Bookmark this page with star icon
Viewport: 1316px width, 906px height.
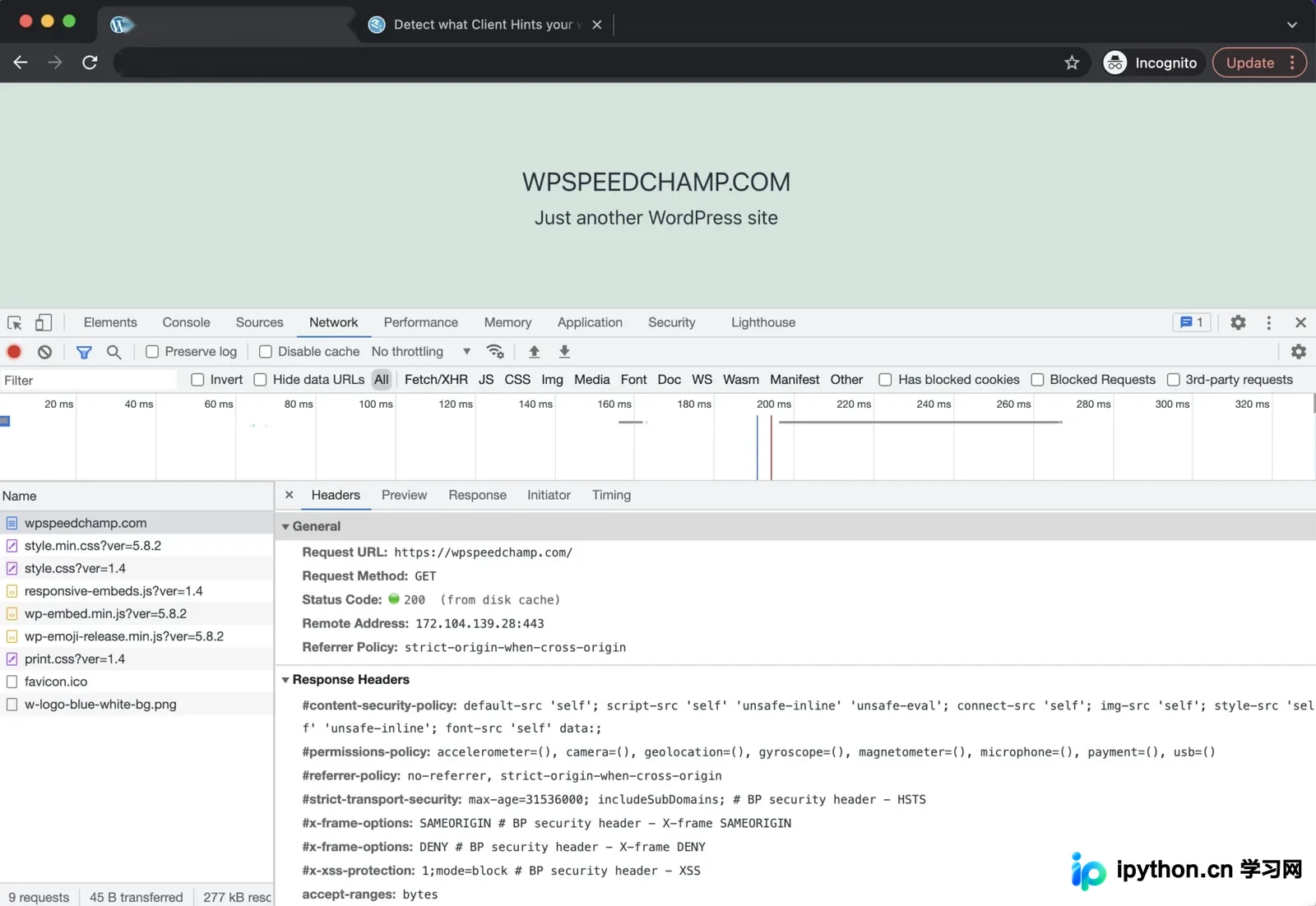(x=1072, y=62)
